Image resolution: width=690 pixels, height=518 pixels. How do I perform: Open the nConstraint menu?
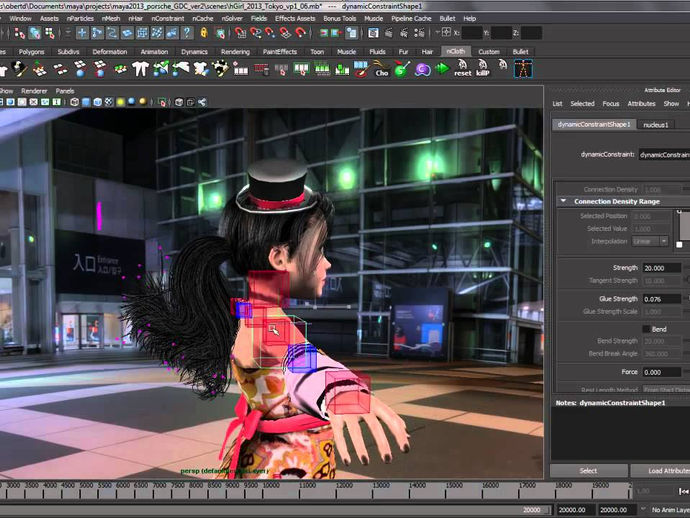pos(168,18)
